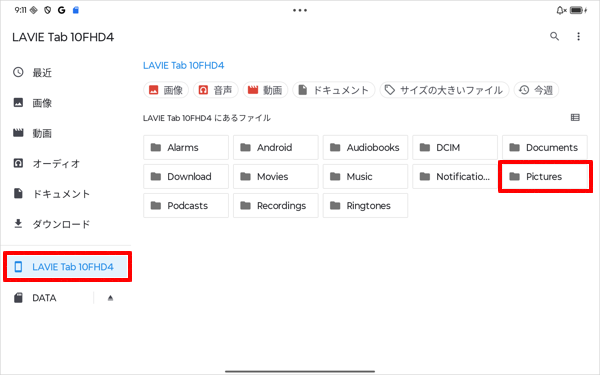Tap the bottom navigation gesture bar
The image size is (600, 375).
[300, 371]
